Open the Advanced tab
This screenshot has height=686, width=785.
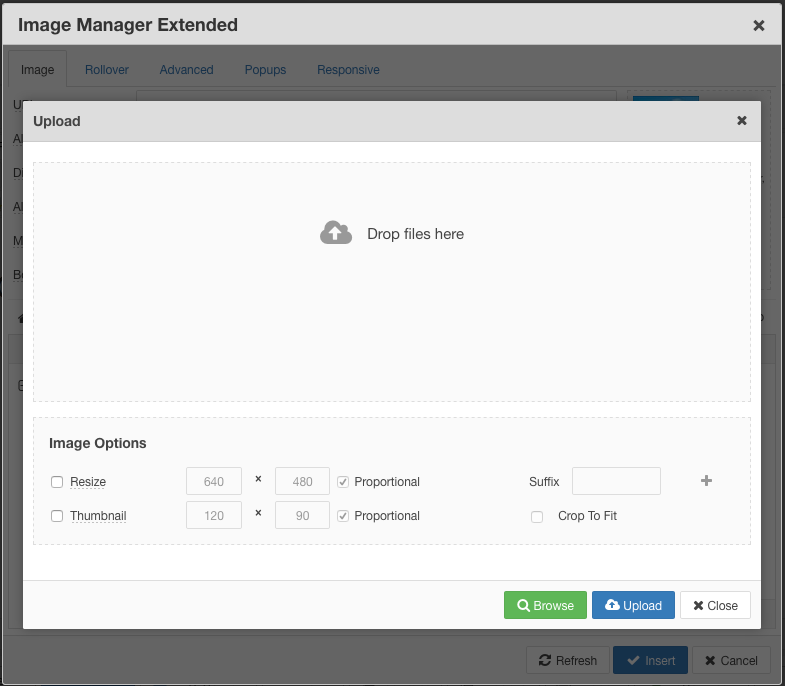(186, 70)
